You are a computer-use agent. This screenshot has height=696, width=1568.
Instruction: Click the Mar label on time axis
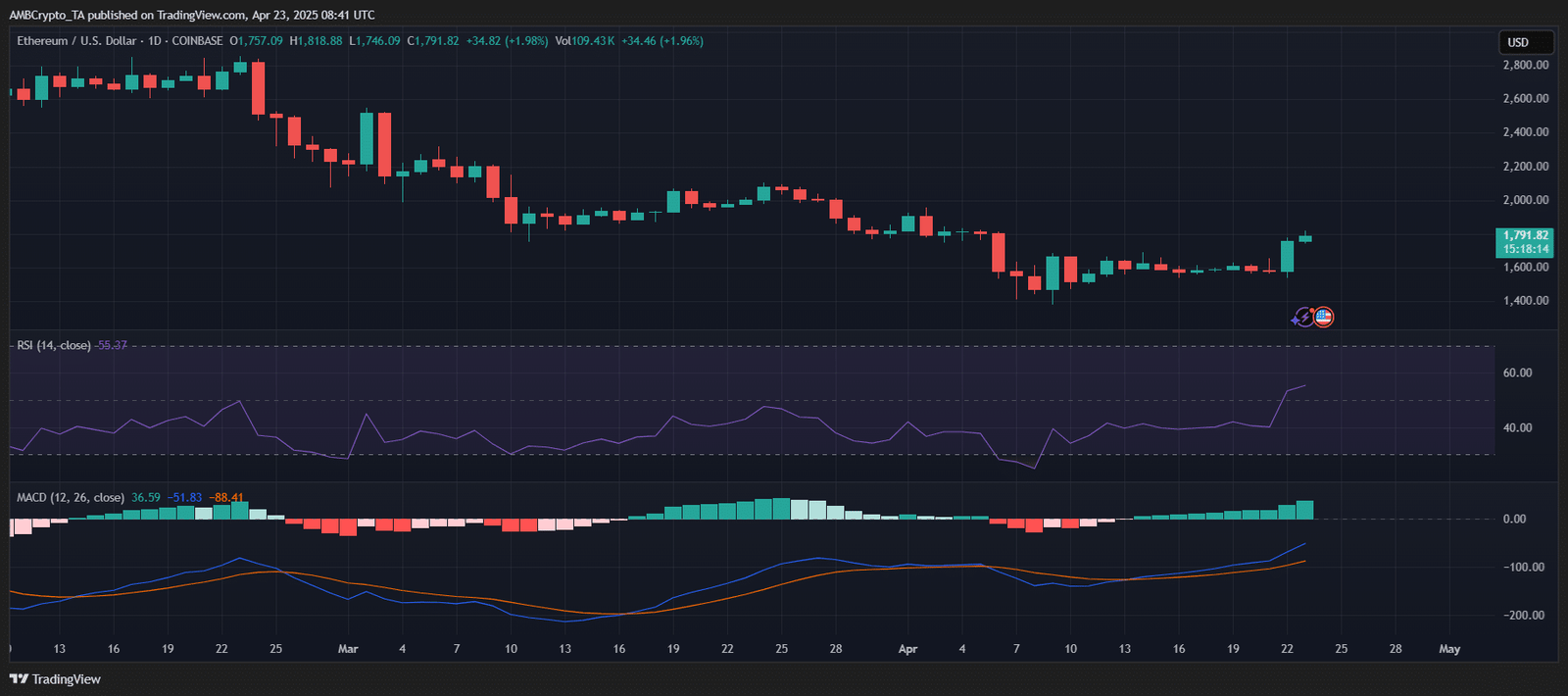click(x=348, y=649)
